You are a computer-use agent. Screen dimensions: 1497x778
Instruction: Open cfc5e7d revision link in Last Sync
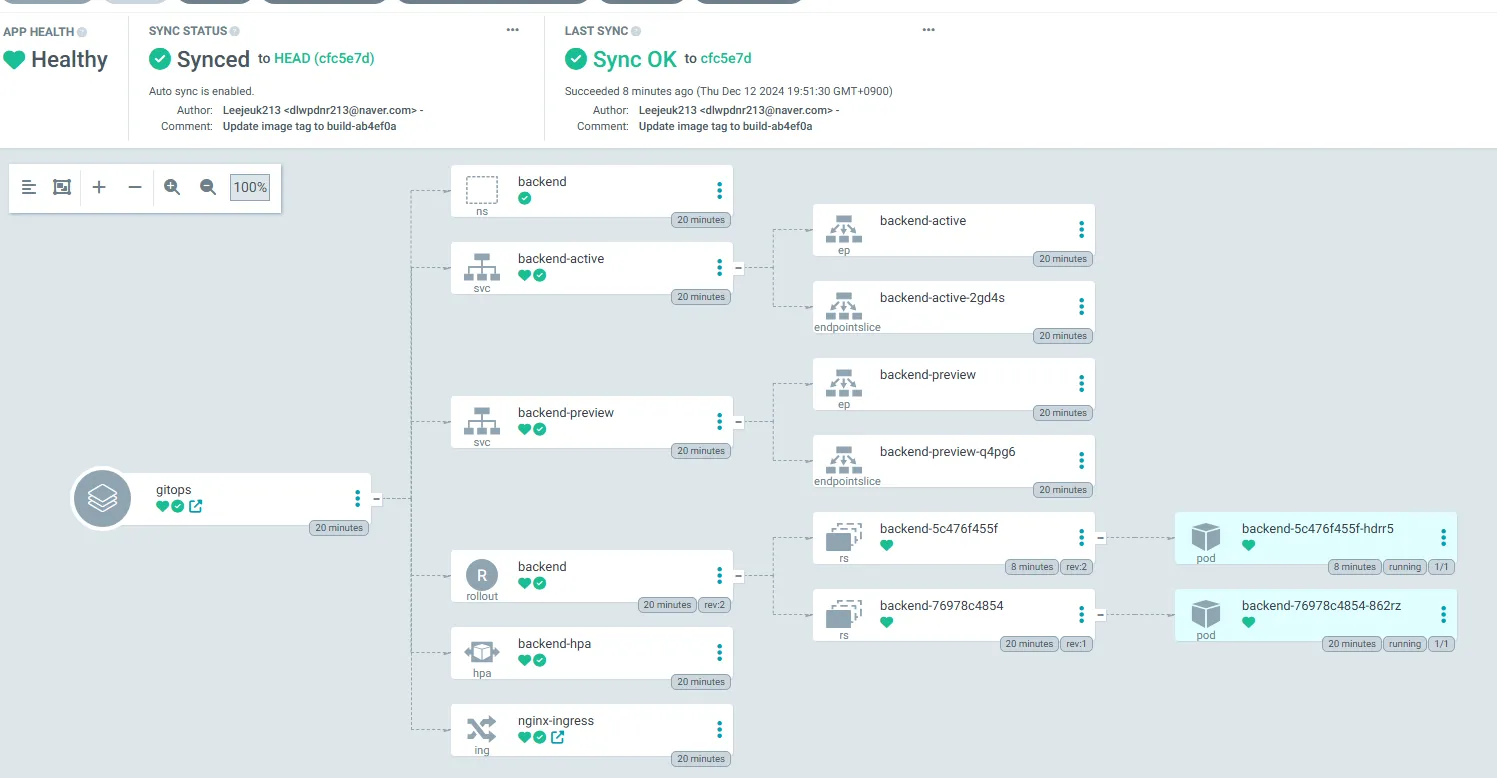click(x=726, y=58)
